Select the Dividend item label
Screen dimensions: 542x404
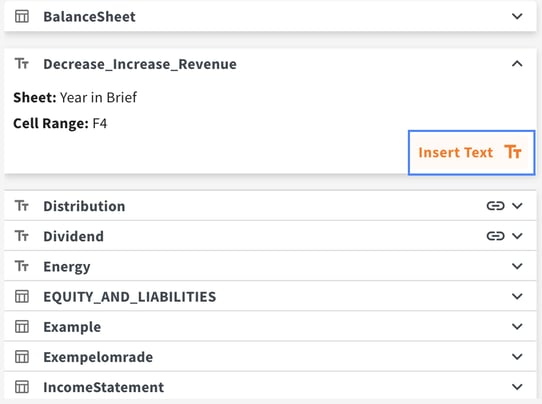coord(73,236)
